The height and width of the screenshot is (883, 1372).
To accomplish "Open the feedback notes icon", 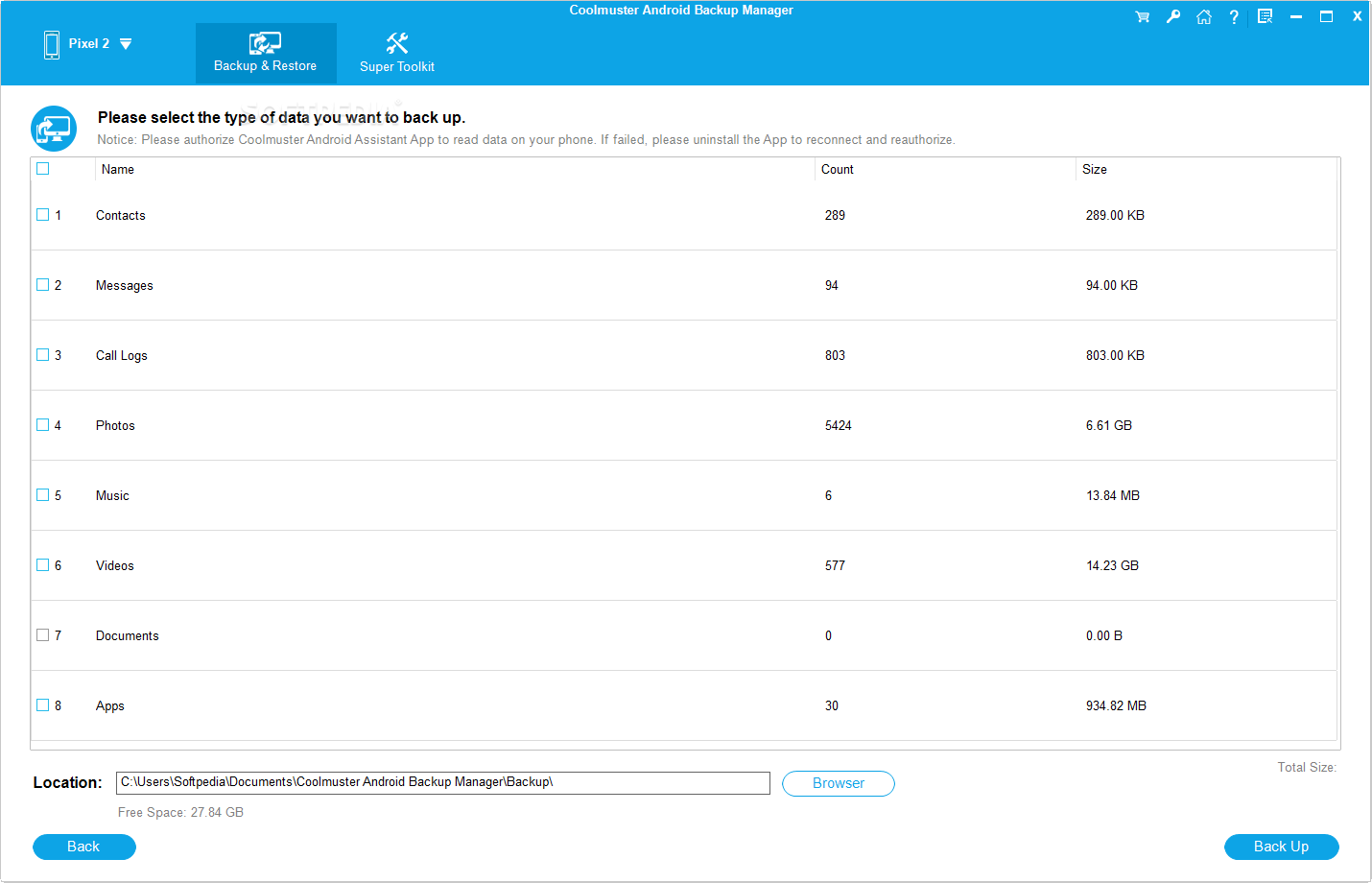I will point(1265,16).
